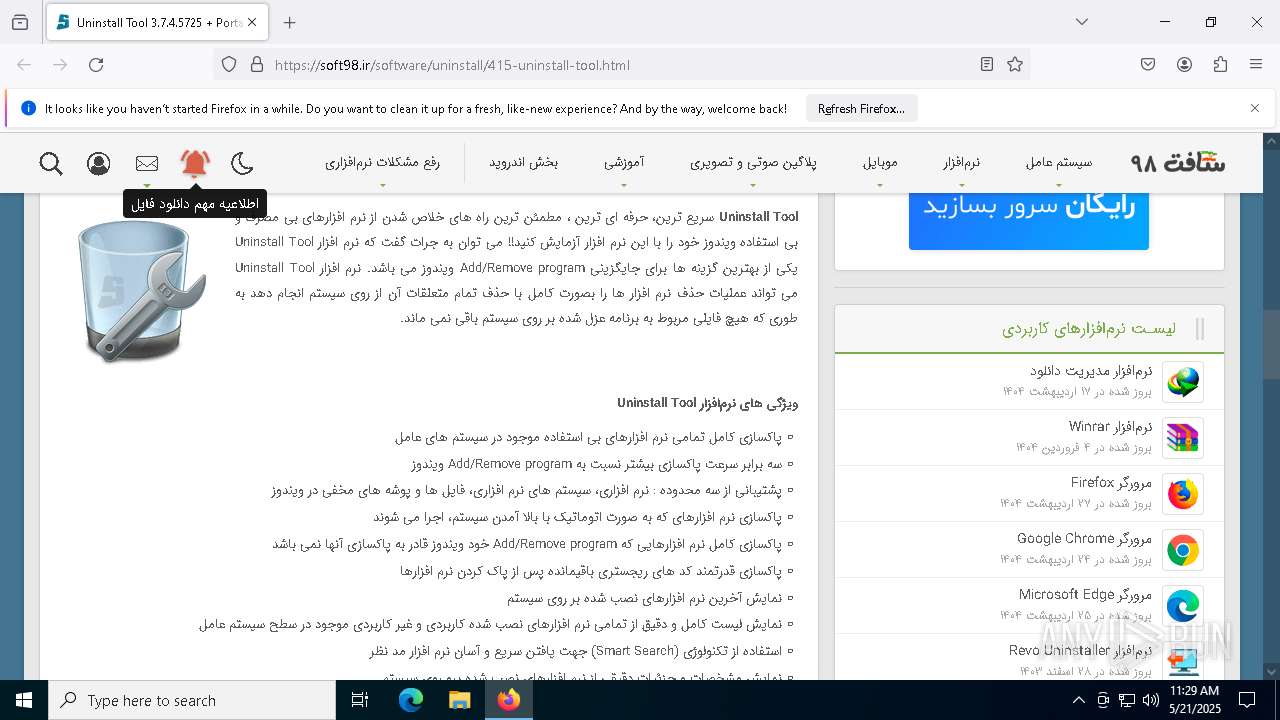Open the نرم‌افزار Winrar link
The width and height of the screenshot is (1280, 720).
click(1110, 427)
